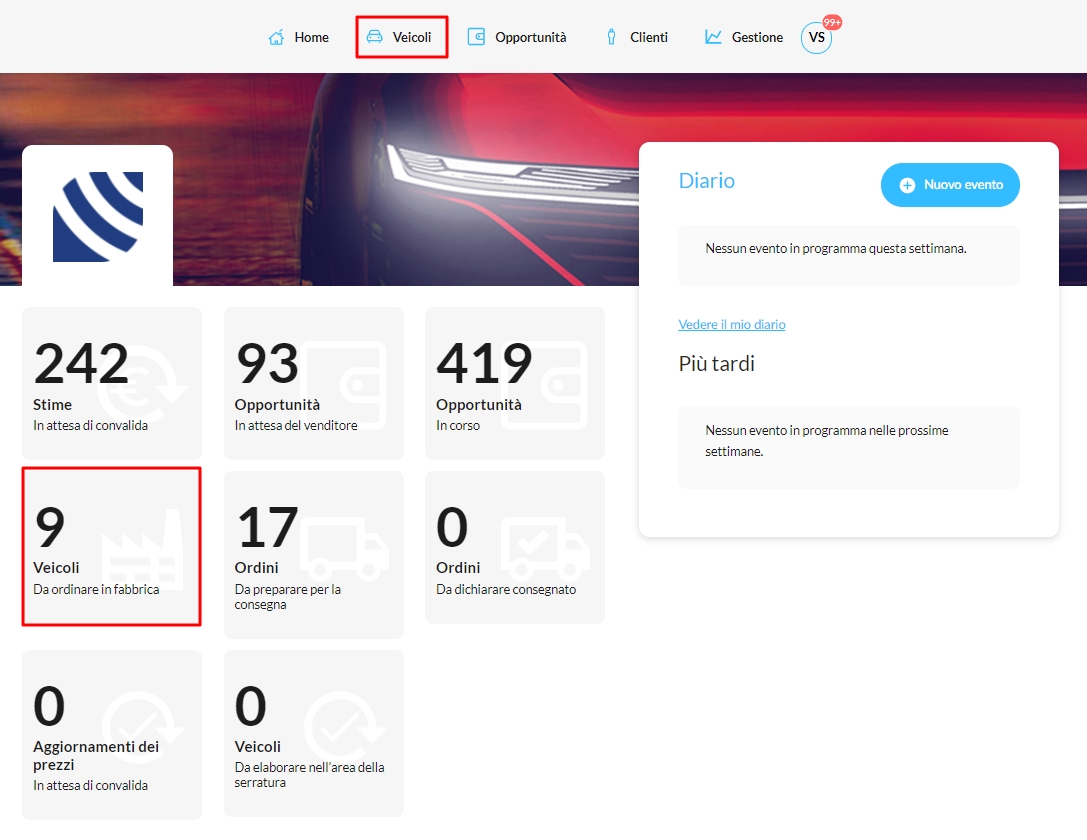Click the car icon next to Veicoli

374,37
